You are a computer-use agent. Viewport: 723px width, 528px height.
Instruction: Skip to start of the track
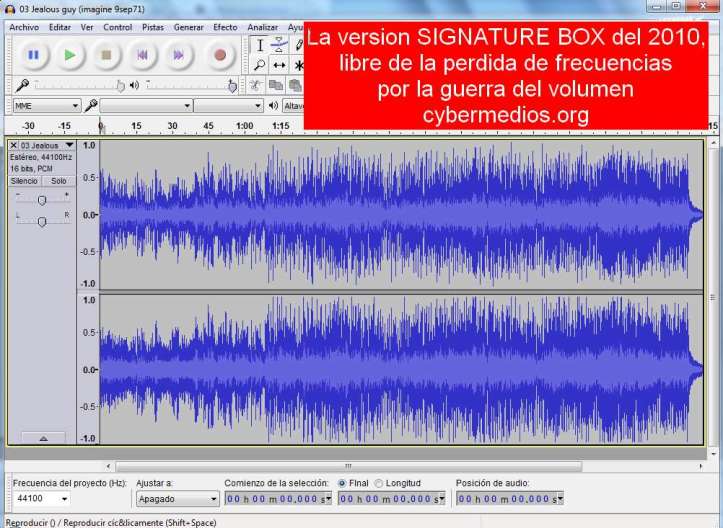coord(143,55)
